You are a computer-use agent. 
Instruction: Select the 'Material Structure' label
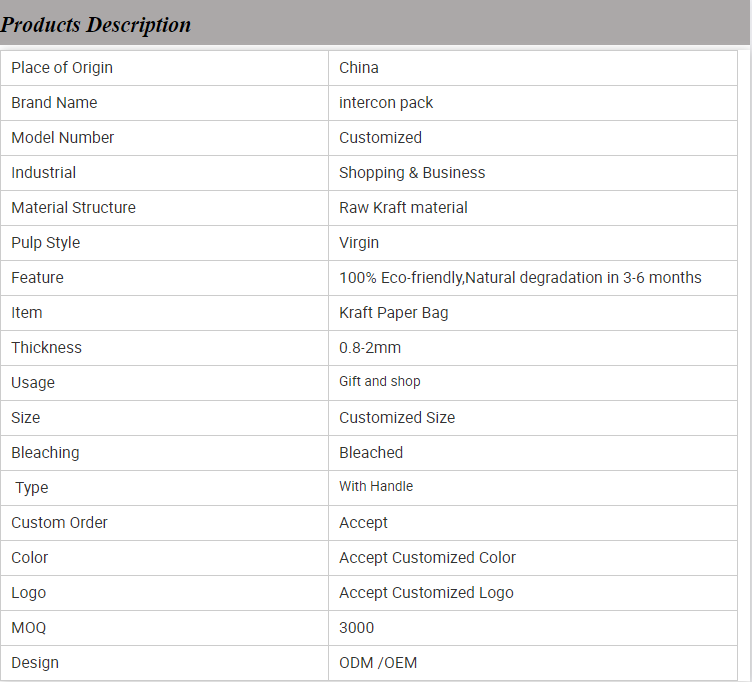click(x=73, y=208)
